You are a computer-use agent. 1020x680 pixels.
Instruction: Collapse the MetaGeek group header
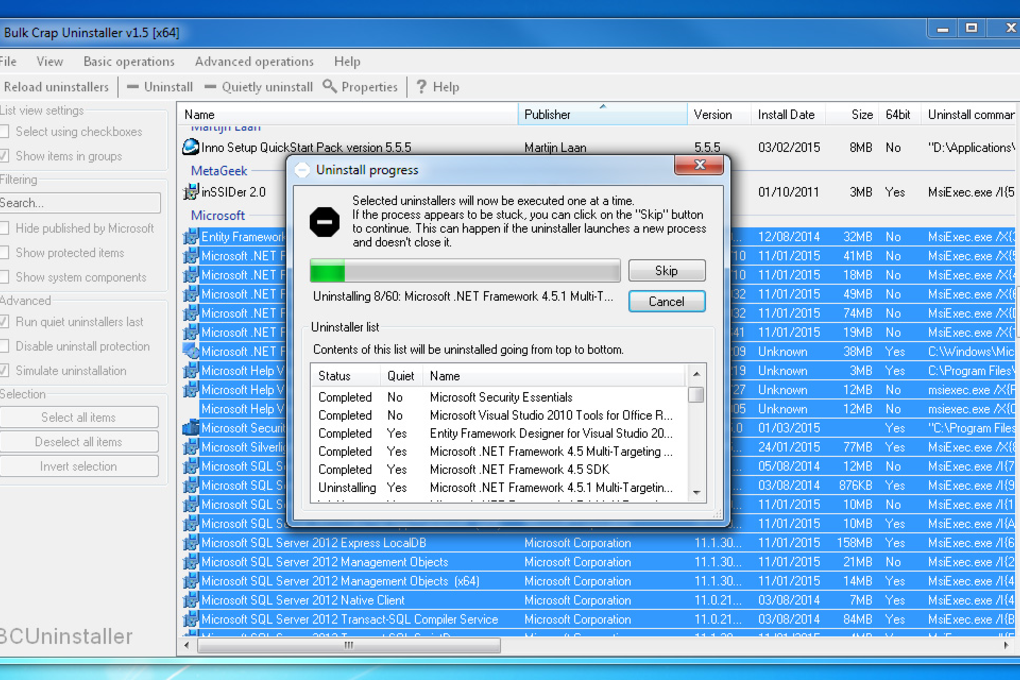coord(219,170)
